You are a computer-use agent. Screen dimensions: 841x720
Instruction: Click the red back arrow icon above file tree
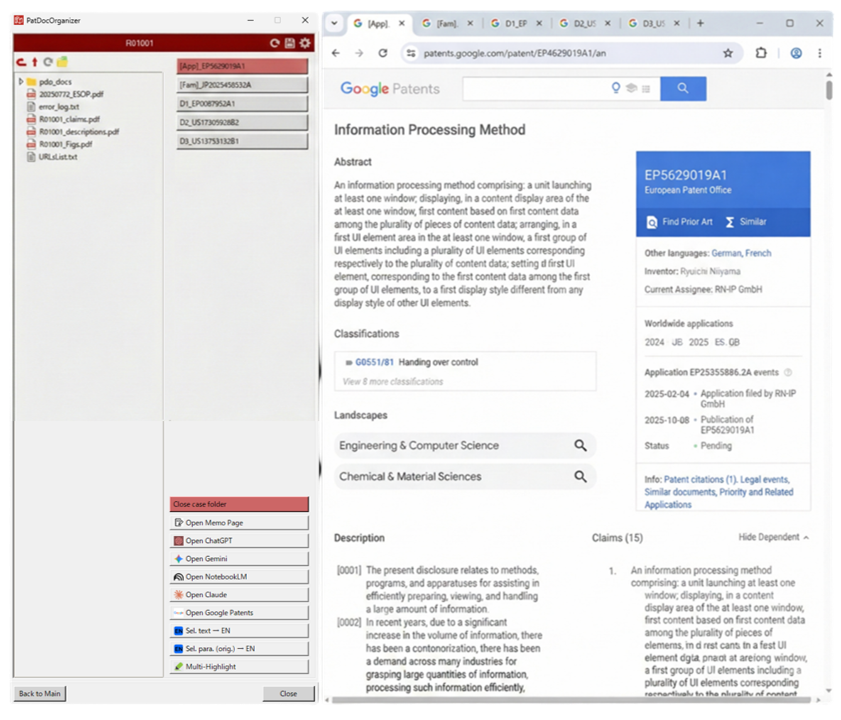pyautogui.click(x=21, y=62)
